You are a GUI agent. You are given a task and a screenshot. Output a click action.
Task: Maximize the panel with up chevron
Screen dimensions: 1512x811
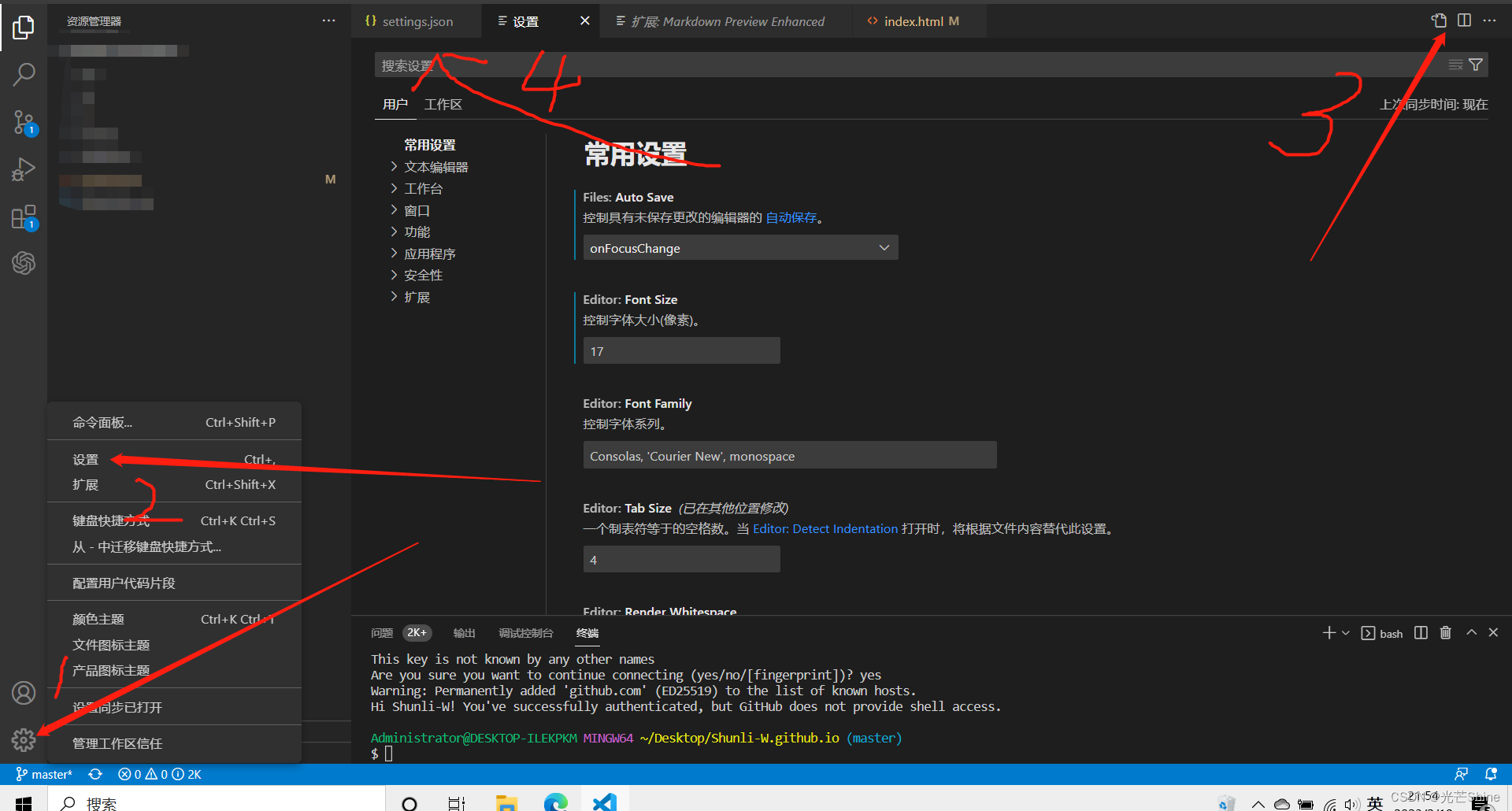[1471, 632]
